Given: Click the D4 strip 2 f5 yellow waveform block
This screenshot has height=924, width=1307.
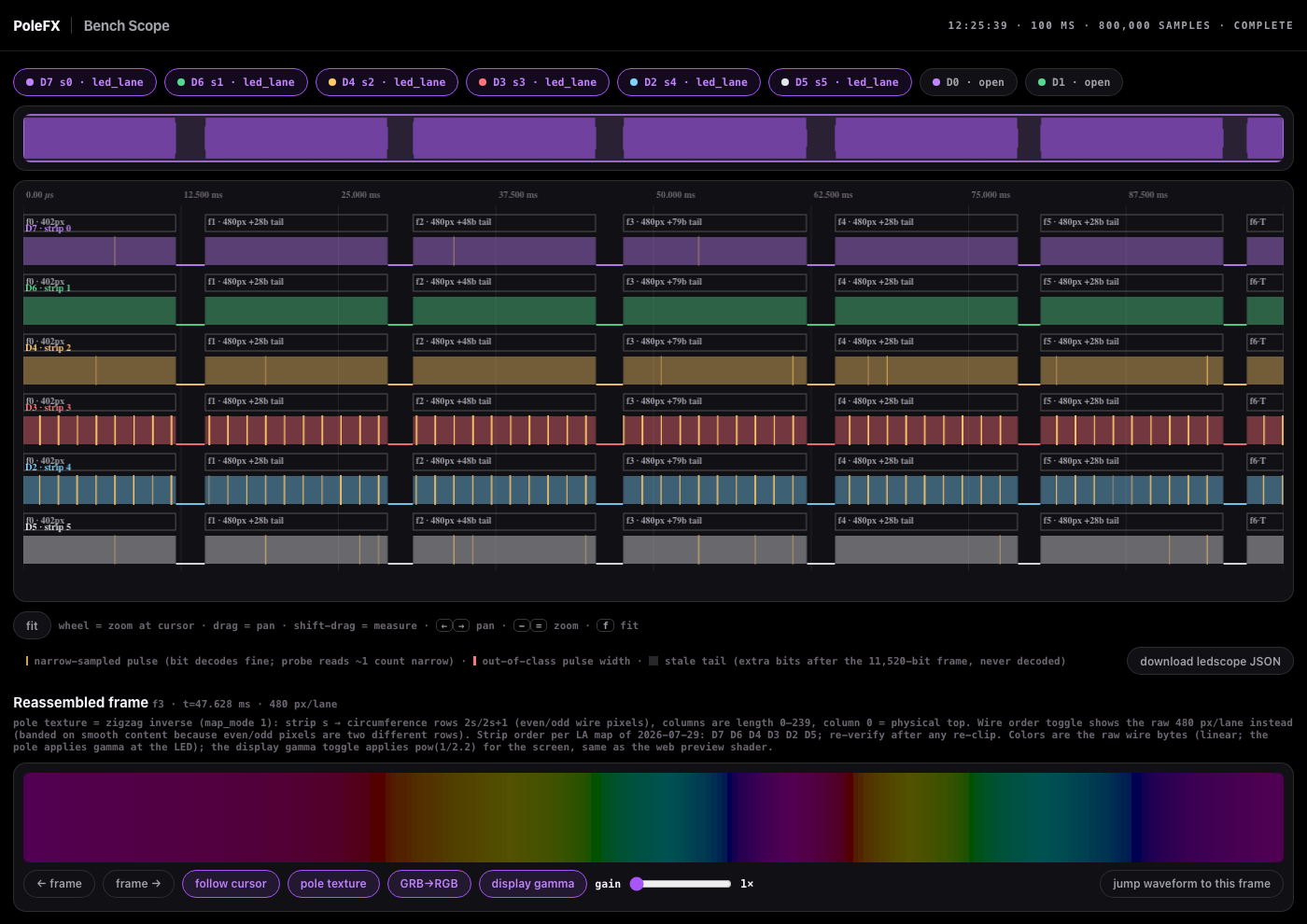Looking at the screenshot, I should 1131,371.
